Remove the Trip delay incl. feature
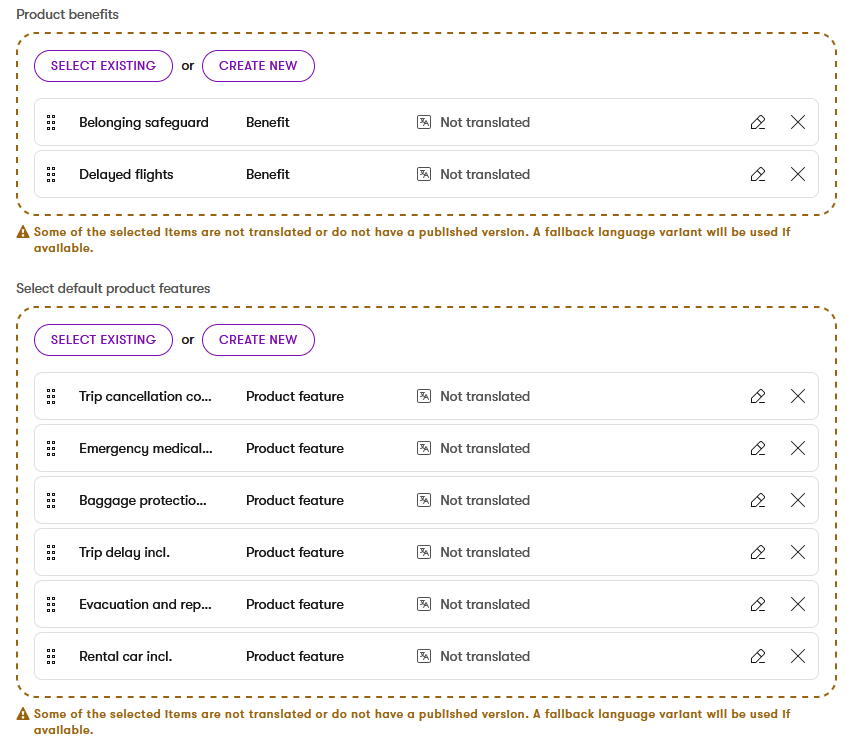 (x=798, y=552)
